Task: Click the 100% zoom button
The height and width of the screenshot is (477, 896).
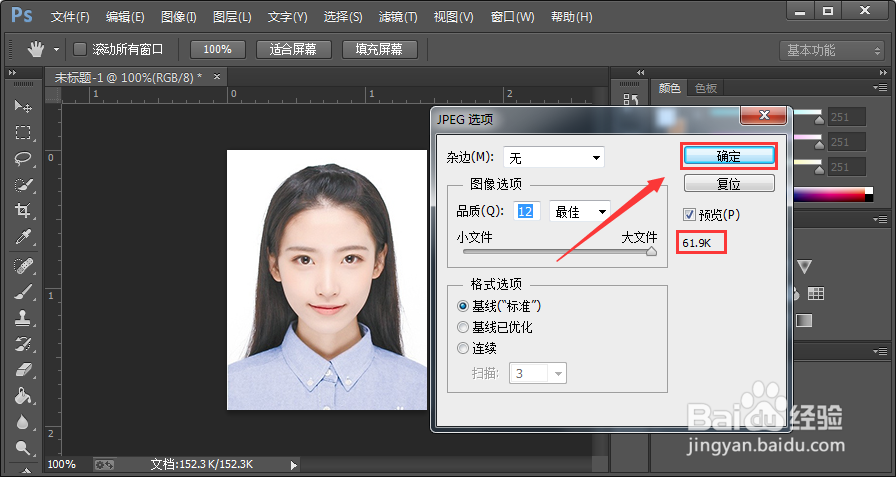Action: [218, 50]
